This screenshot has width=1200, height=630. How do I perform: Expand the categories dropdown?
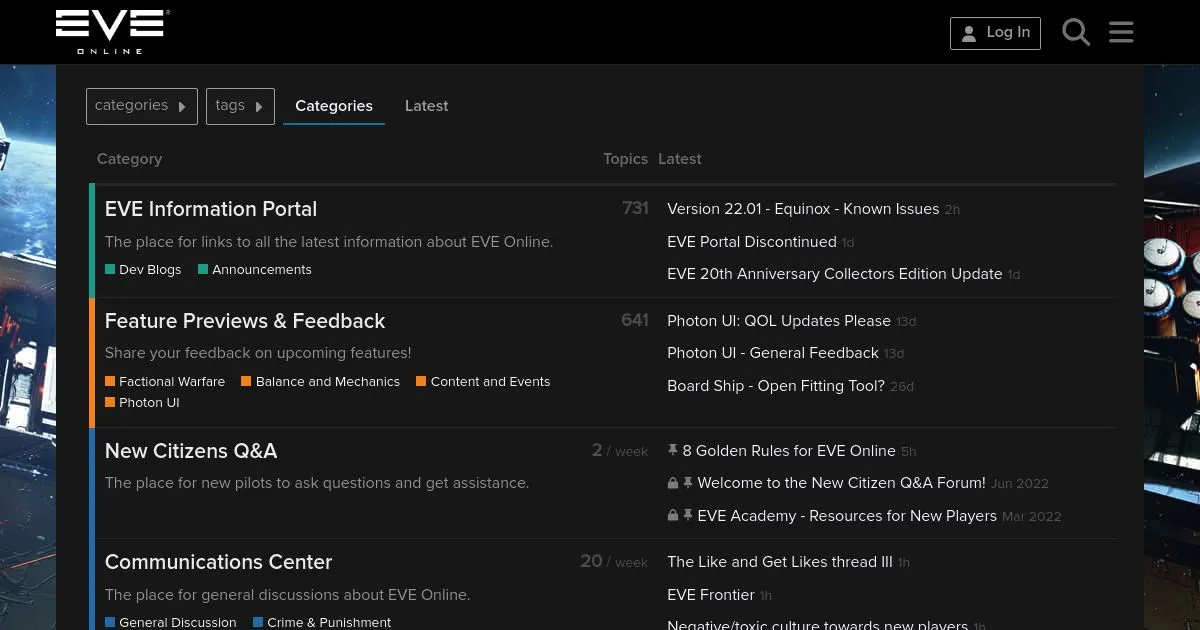coord(142,106)
